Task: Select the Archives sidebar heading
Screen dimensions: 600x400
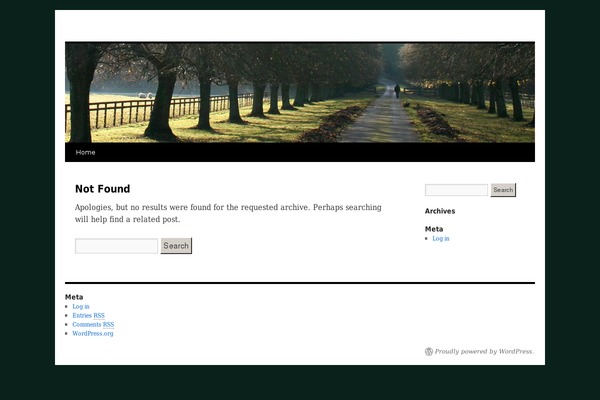Action: (440, 211)
